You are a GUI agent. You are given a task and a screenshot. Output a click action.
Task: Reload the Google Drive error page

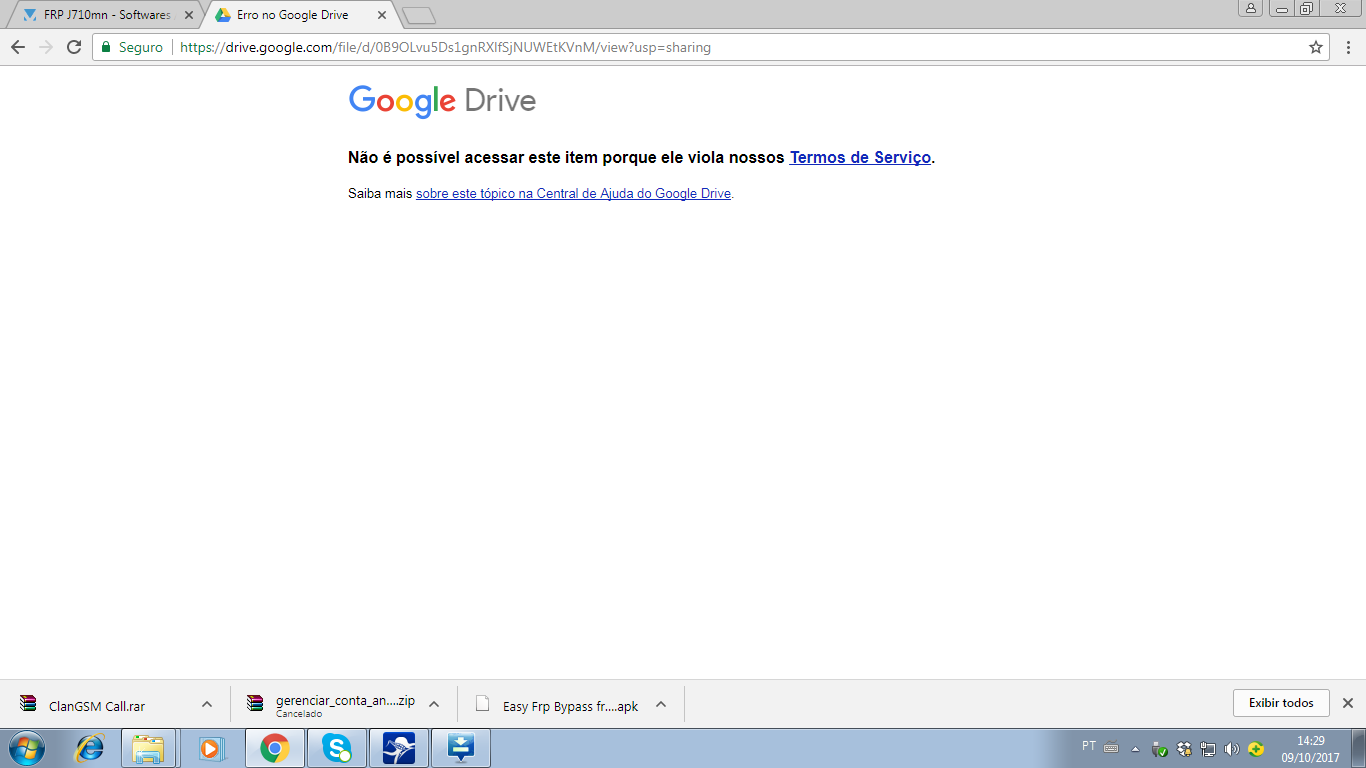pos(74,47)
